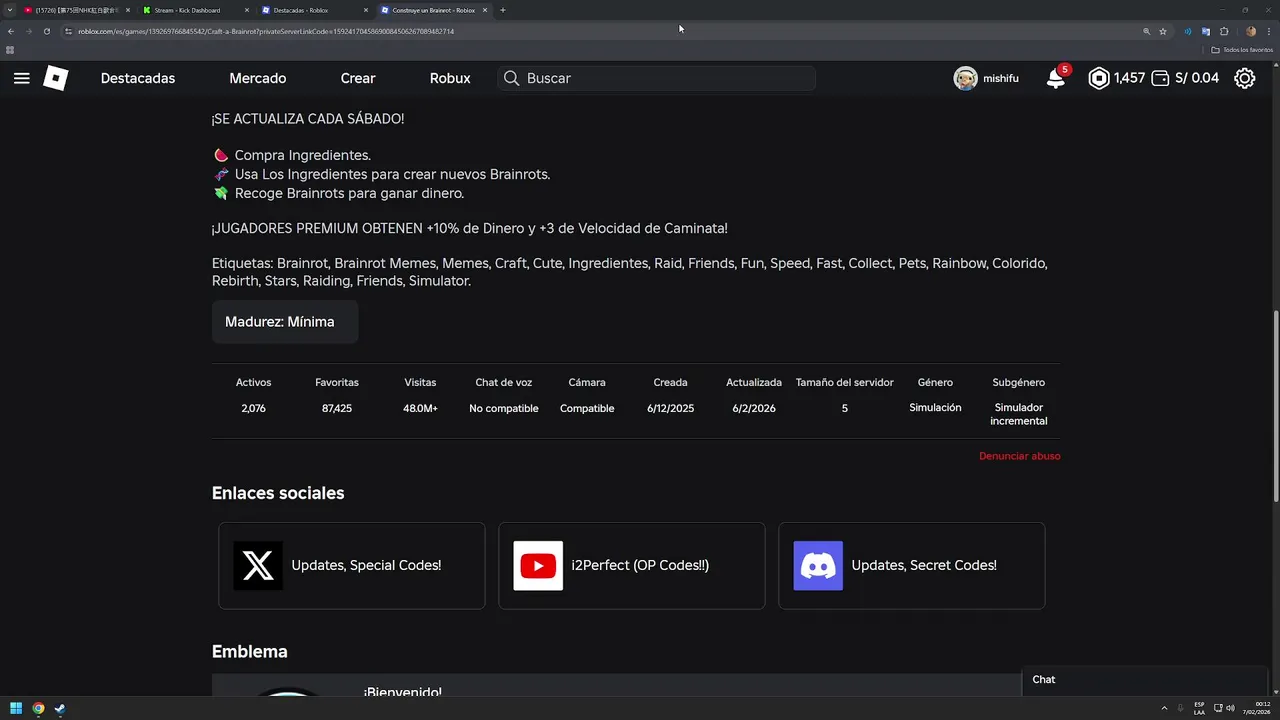The image size is (1280, 720).
Task: Click Denunciar abuso link
Action: [1019, 456]
